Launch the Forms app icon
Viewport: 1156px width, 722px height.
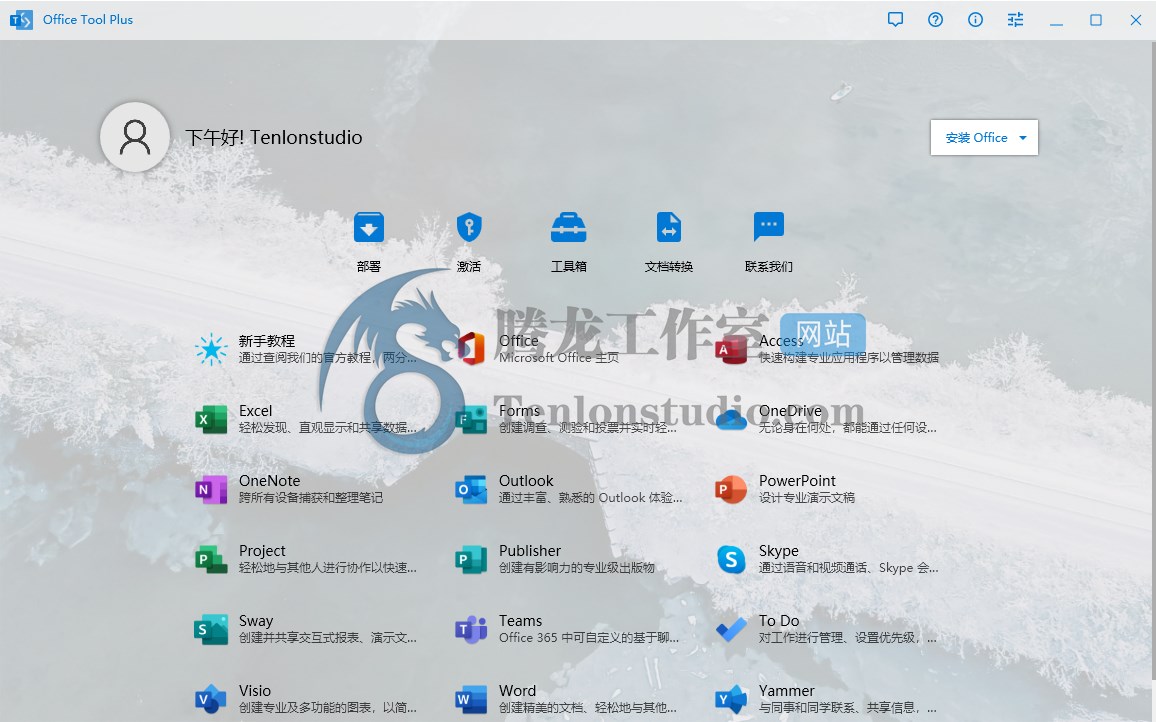(x=471, y=419)
